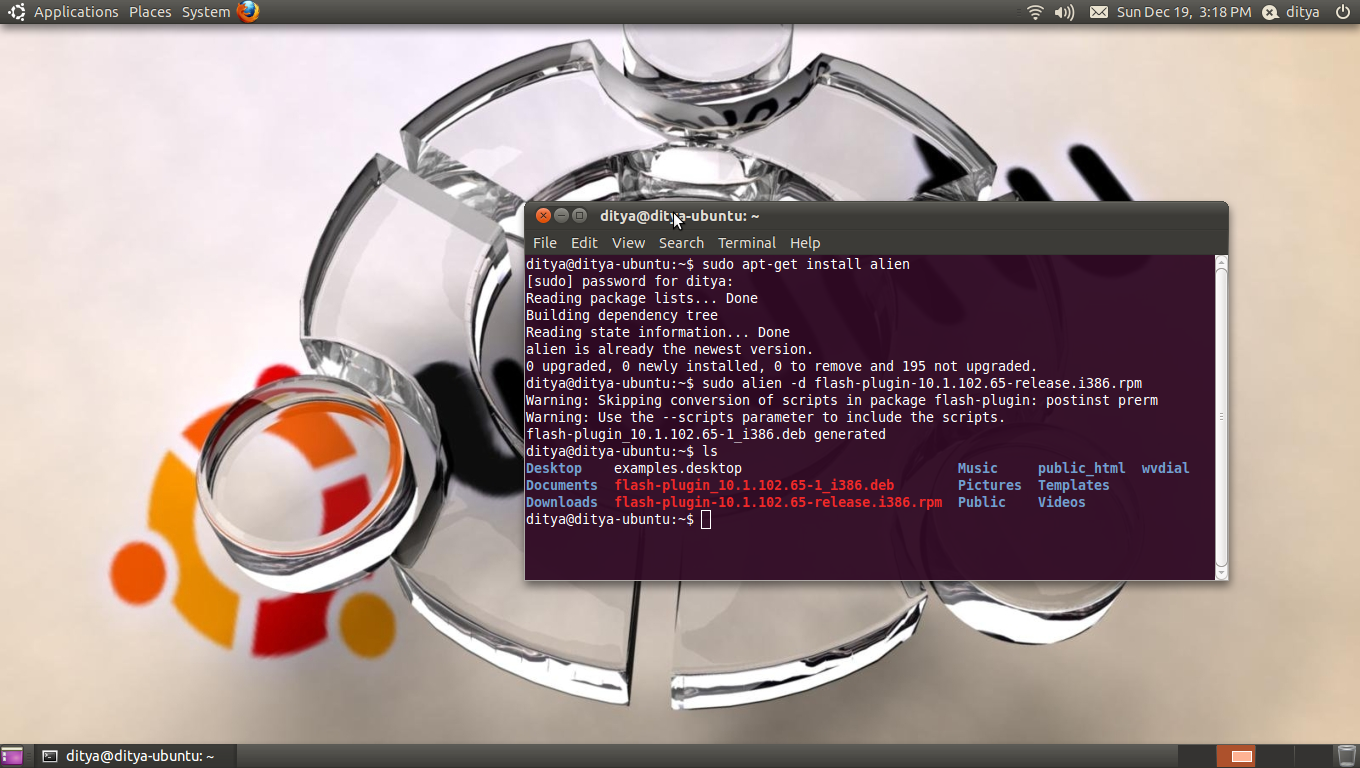Switch to the first workspace in the switcher
Screen dimensions: 1360x768
pos(1197,756)
